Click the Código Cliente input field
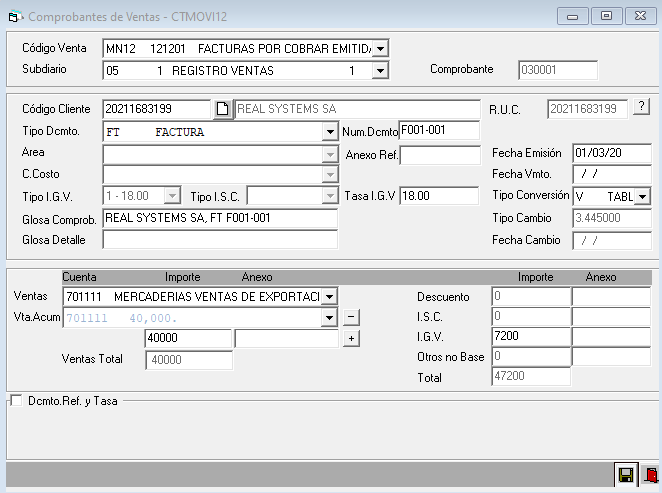This screenshot has height=493, width=662. point(157,109)
